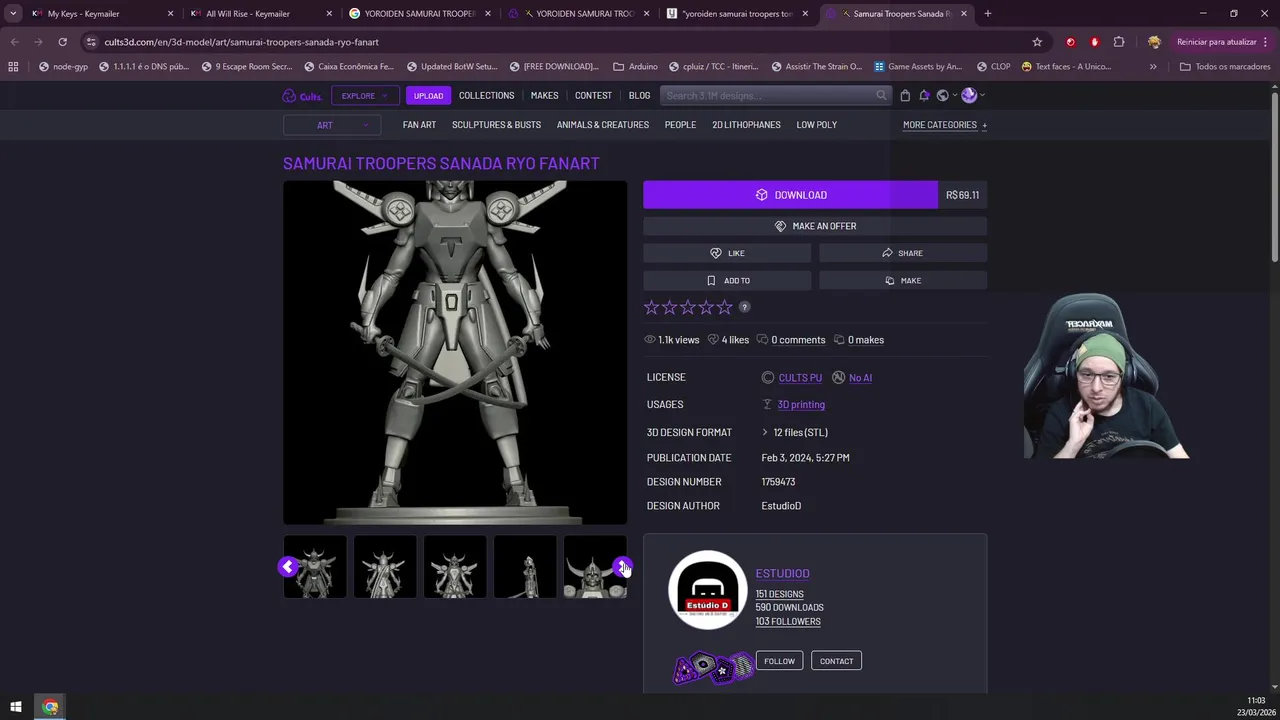Open the notifications bell icon
The image size is (1280, 720).
924,95
